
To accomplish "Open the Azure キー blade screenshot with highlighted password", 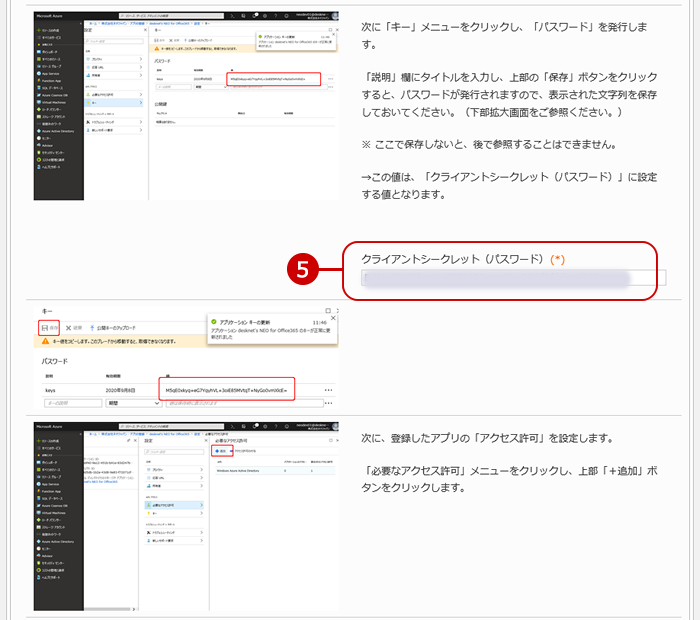I will (186, 106).
